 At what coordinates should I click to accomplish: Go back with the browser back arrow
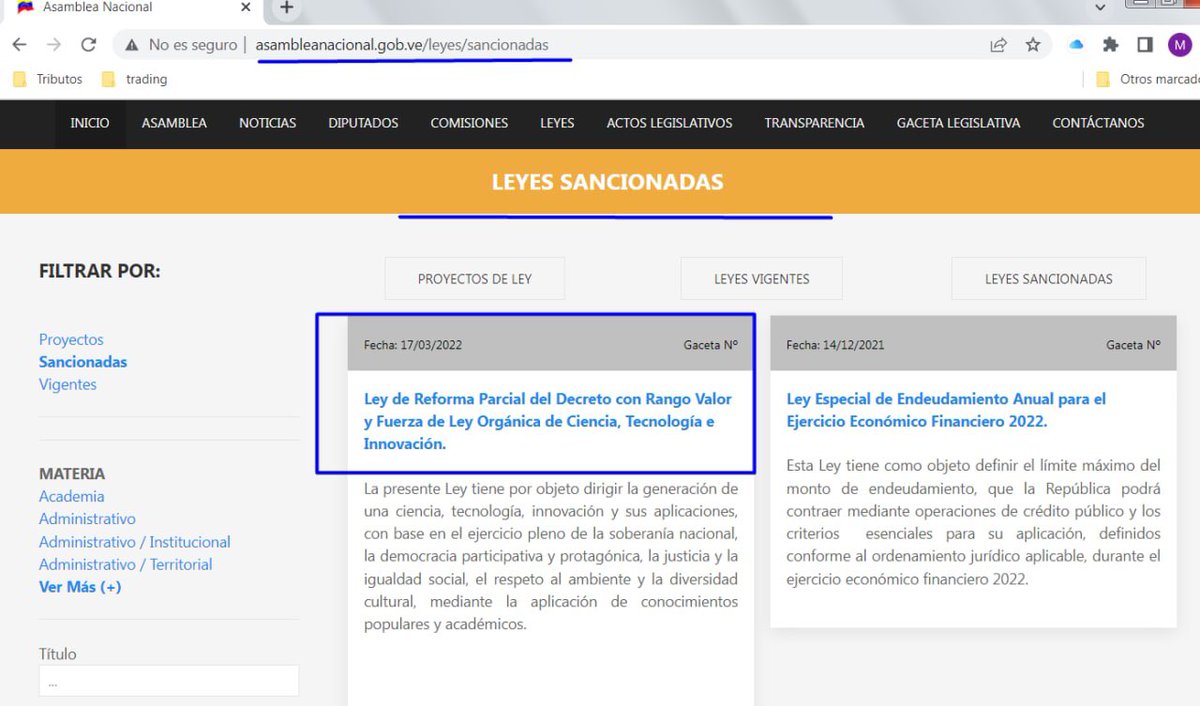pyautogui.click(x=20, y=45)
